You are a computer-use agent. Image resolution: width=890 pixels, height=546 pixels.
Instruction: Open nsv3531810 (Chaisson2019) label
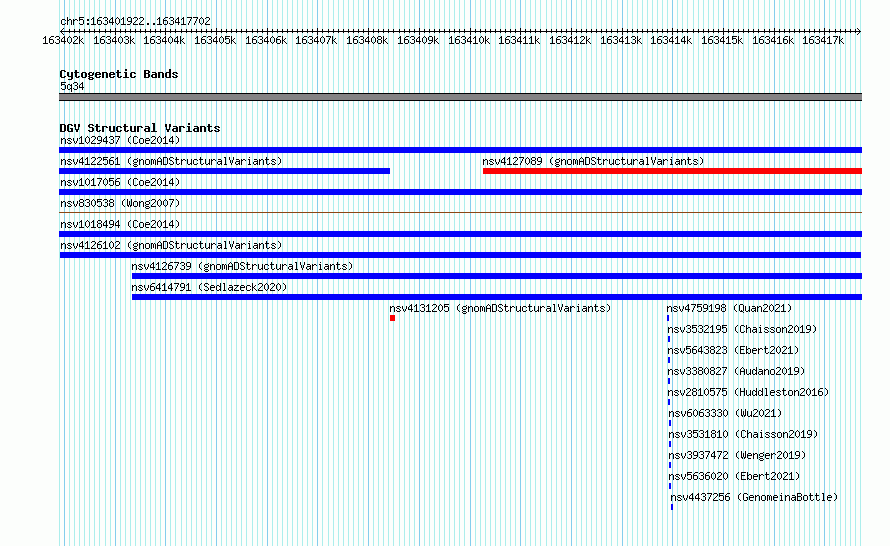[743, 434]
